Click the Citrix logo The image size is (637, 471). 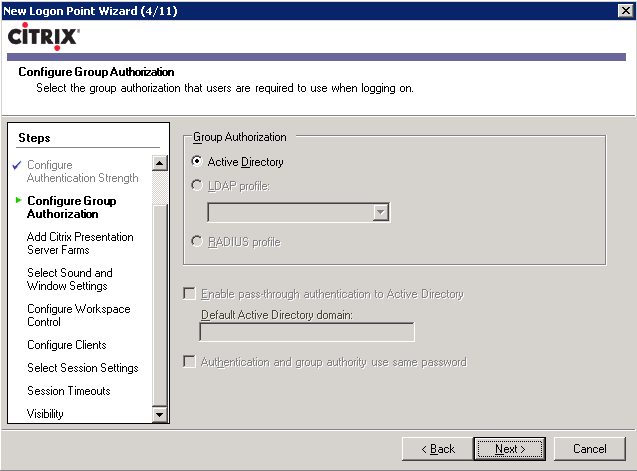click(x=43, y=37)
